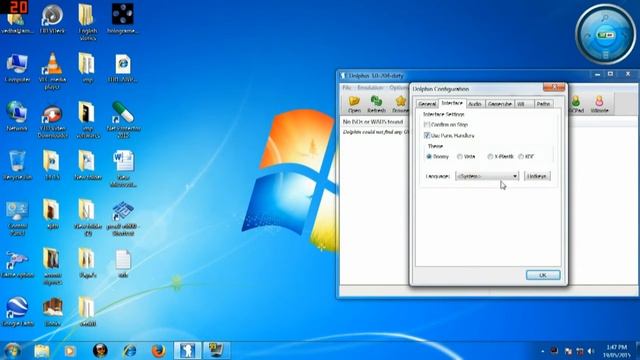640x360 pixels.
Task: Click OK in Dolphin Configuration
Action: tap(543, 275)
